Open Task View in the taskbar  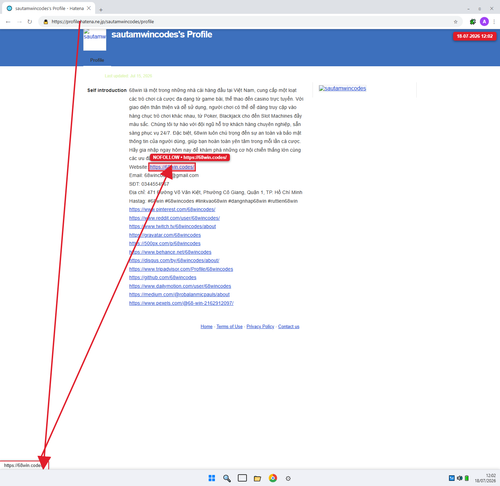(242, 478)
